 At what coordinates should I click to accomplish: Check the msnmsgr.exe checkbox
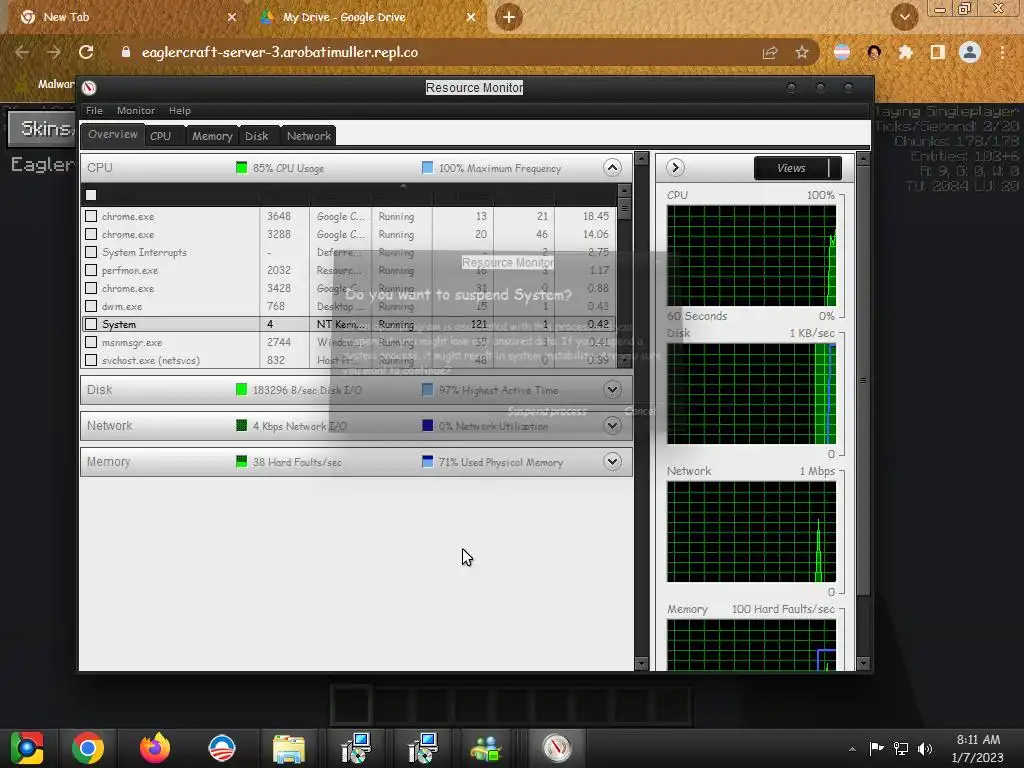[x=91, y=342]
